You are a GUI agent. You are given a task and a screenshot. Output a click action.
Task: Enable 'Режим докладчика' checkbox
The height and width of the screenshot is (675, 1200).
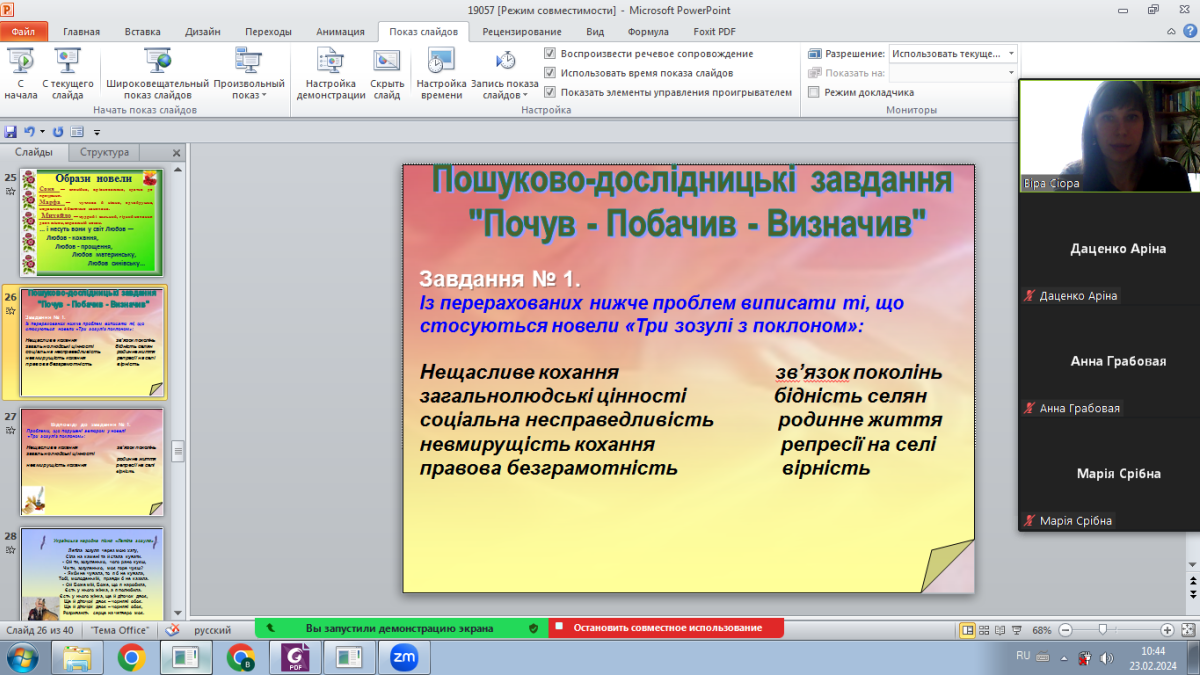814,93
